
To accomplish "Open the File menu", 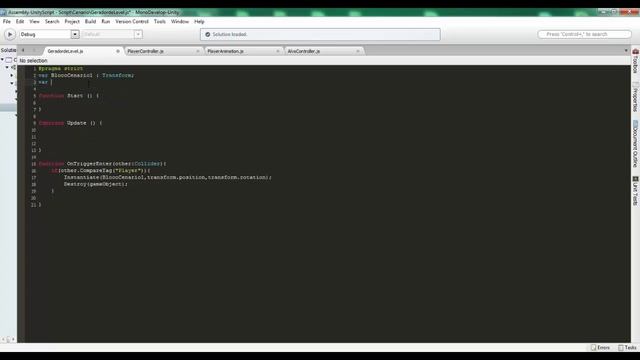I will point(7,21).
